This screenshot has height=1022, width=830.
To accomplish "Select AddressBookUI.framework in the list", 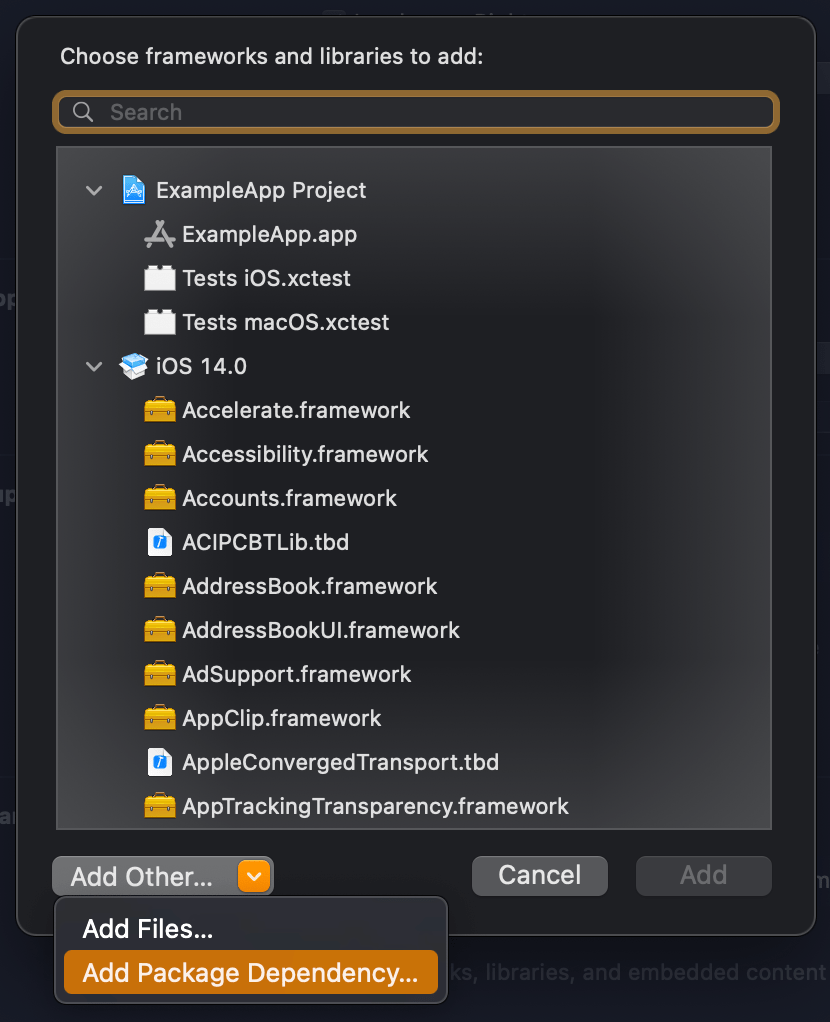I will coord(321,631).
